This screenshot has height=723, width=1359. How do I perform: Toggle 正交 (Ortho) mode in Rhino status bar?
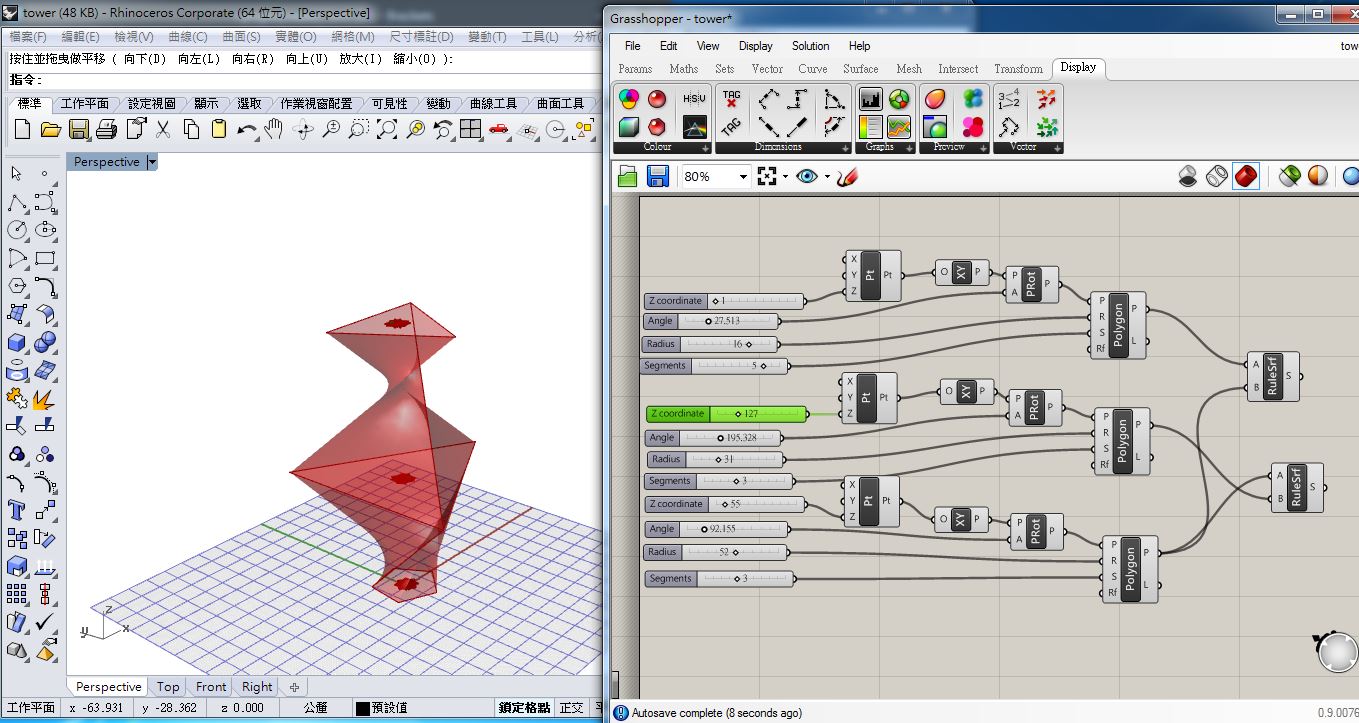tap(572, 707)
